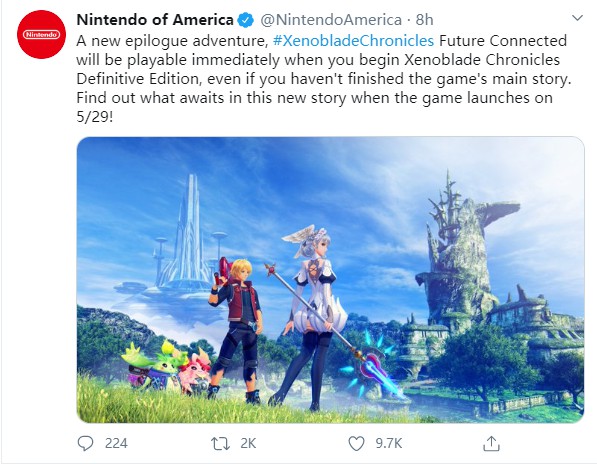
Task: Expand the tweet options chevron
Action: [x=578, y=18]
